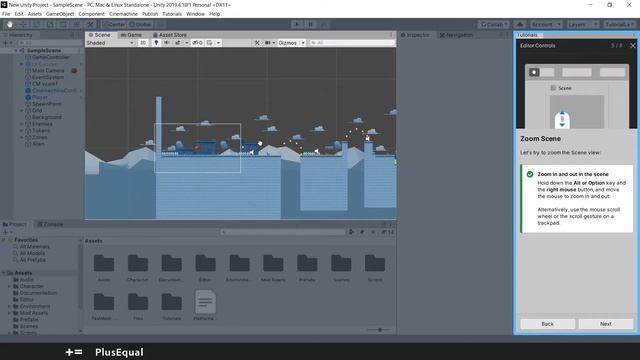640x360 pixels.
Task: Toggle the Global rotation handle button
Action: (140, 24)
